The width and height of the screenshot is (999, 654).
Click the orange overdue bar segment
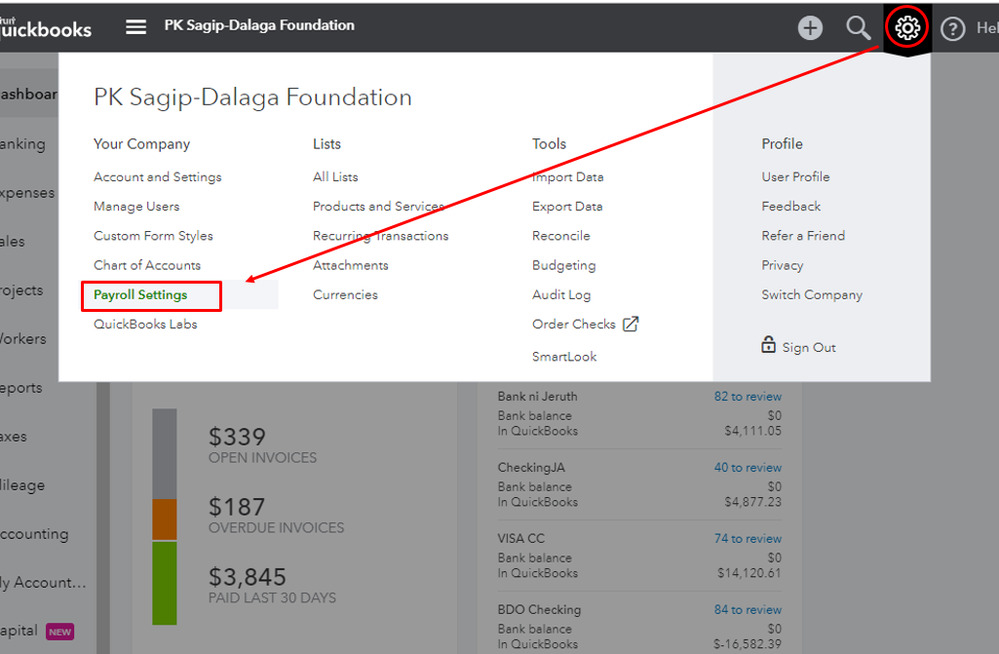pyautogui.click(x=164, y=520)
